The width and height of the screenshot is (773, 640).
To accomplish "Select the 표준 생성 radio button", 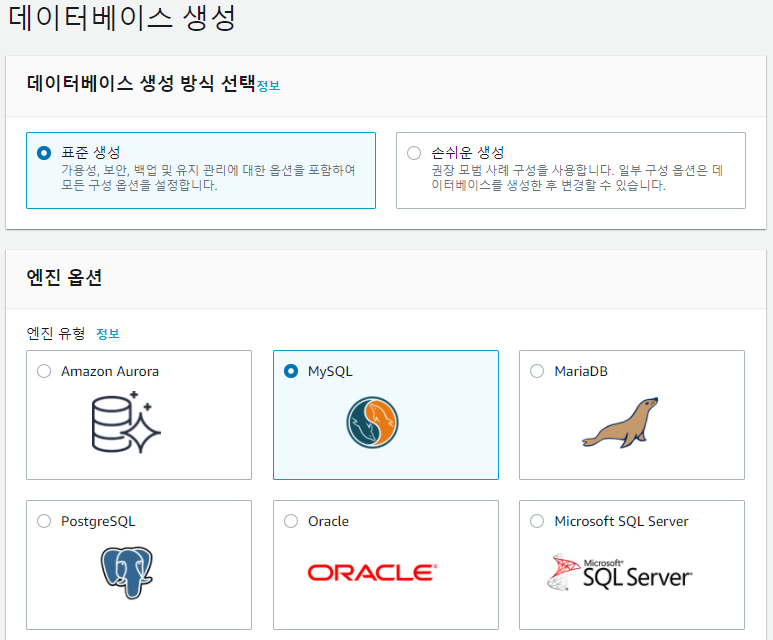I will (x=44, y=153).
